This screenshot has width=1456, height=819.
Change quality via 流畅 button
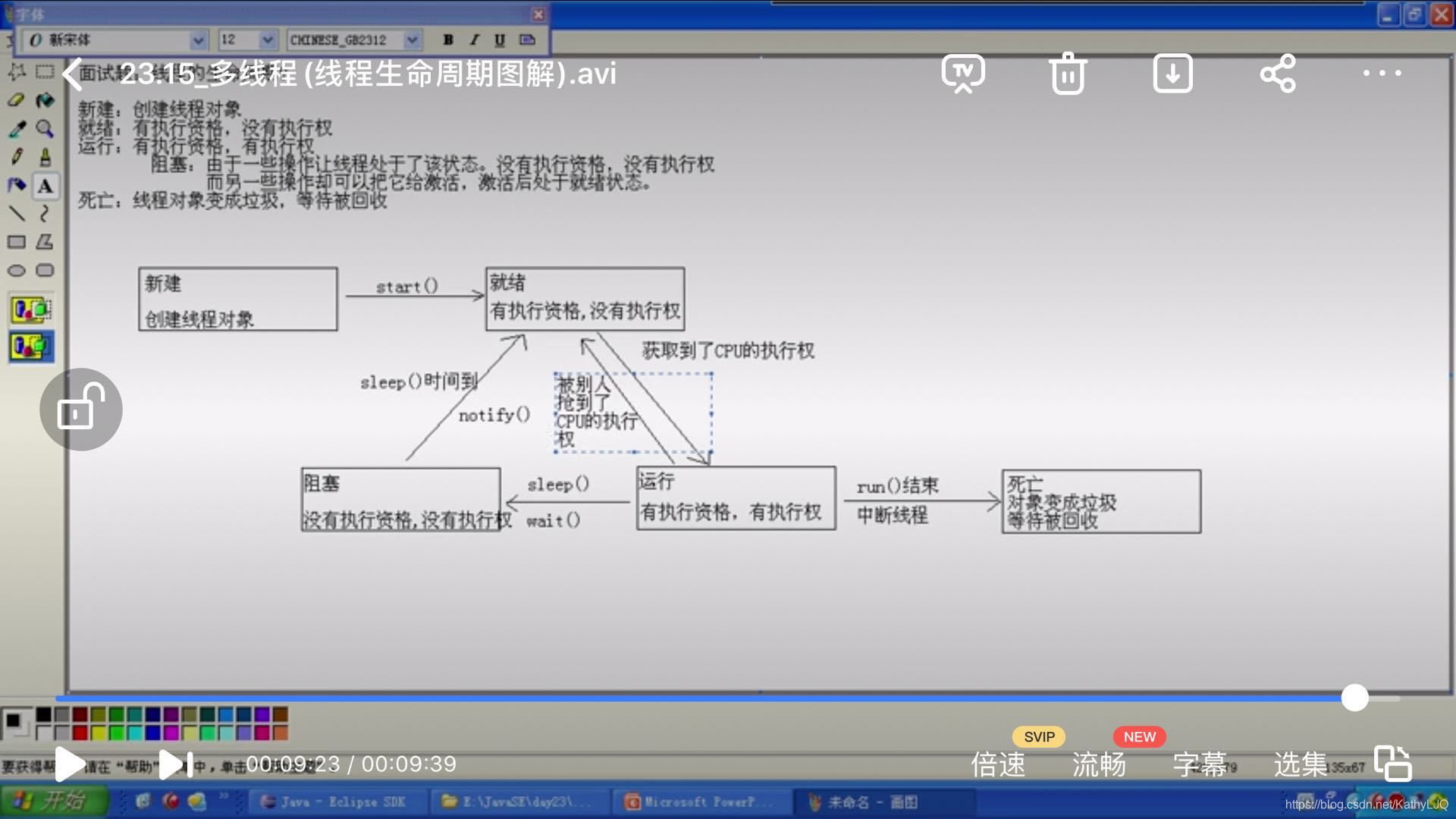click(x=1099, y=764)
